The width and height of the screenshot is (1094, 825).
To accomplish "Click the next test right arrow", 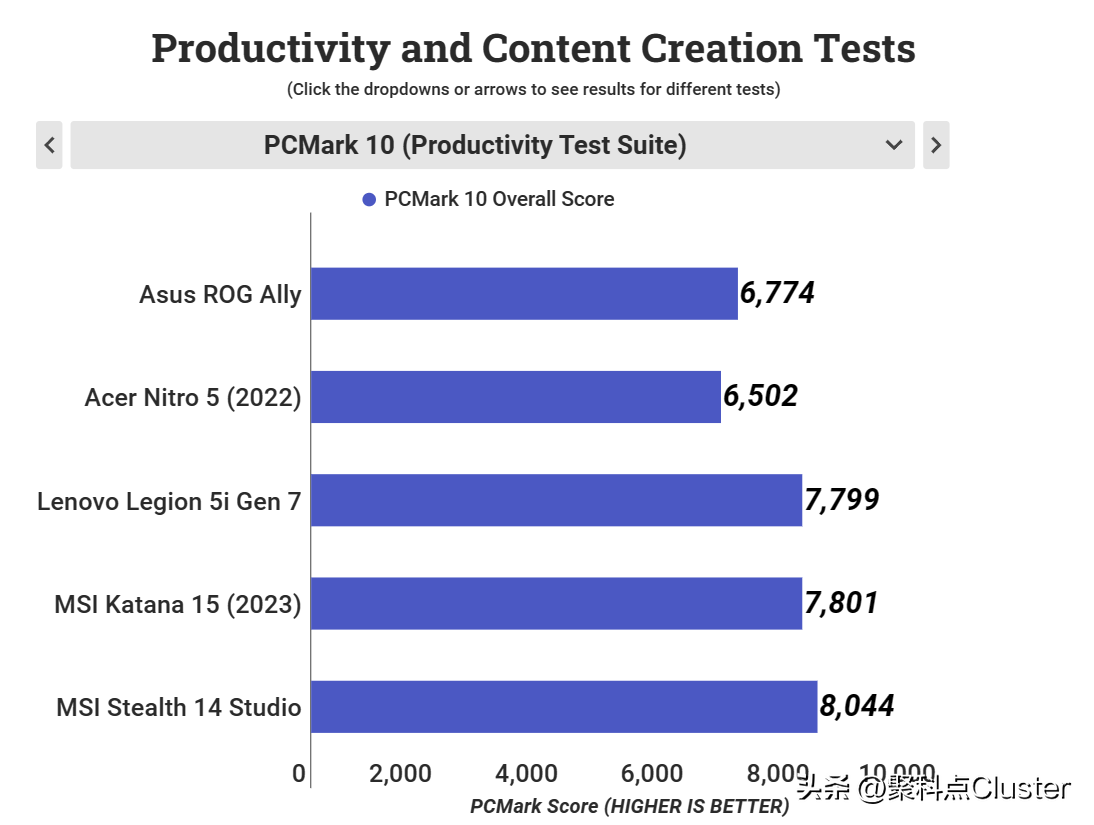I will point(936,145).
